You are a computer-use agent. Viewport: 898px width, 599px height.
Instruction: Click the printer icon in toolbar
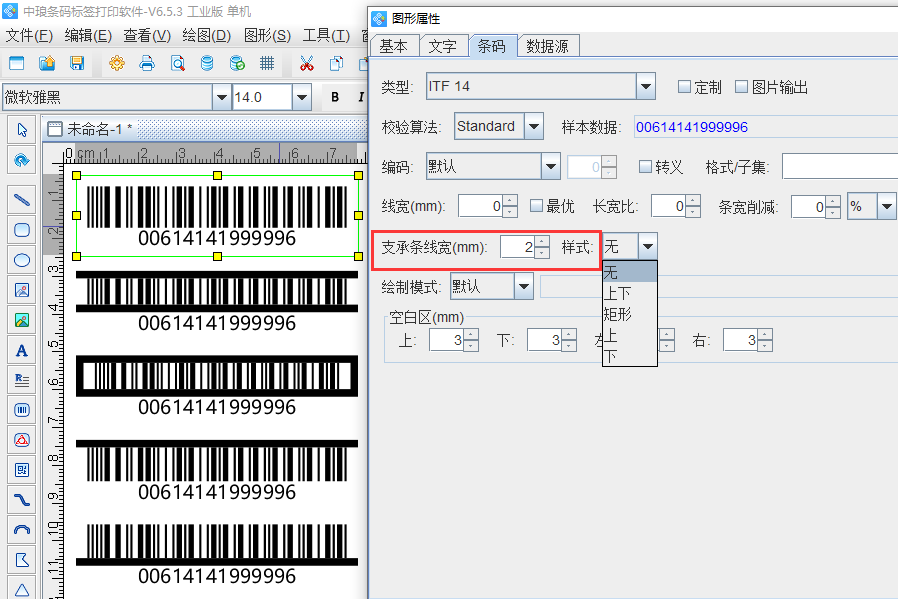(147, 64)
